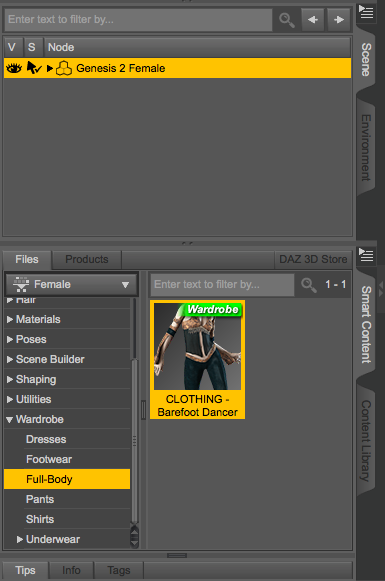Screen dimensions: 385x581
Task: Select the Info tab at the bottom
Action: click(71, 570)
